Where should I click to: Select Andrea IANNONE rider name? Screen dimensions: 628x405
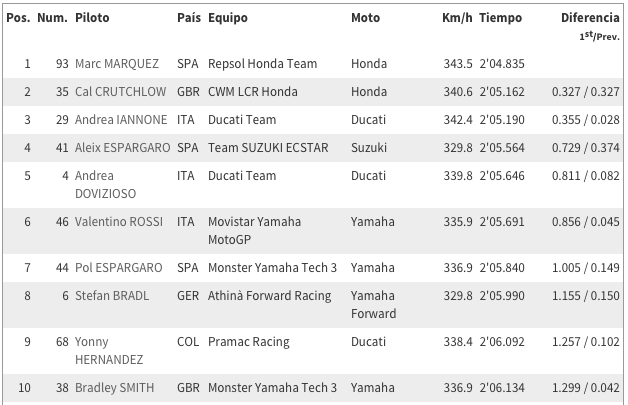click(121, 120)
